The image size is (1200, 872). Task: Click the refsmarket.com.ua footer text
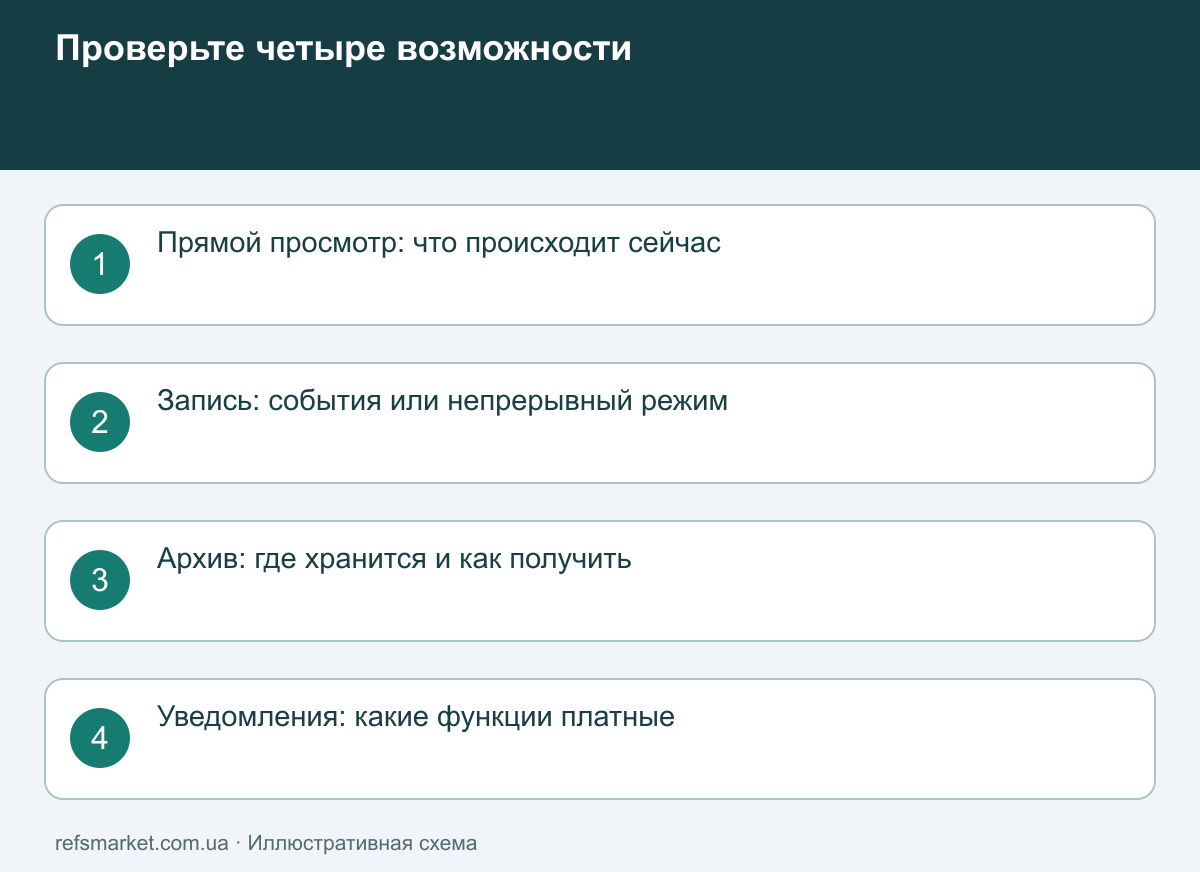(x=142, y=843)
